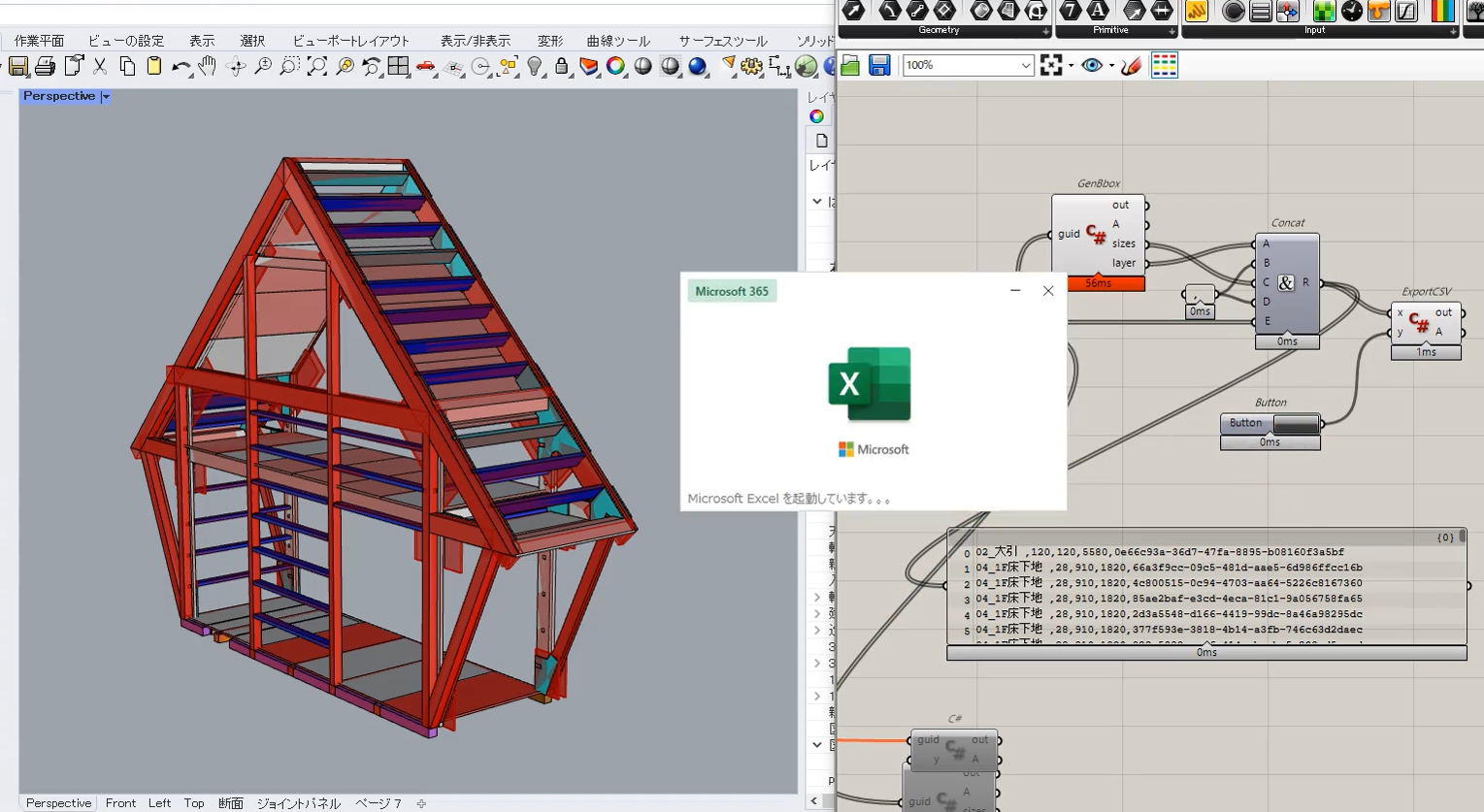Click the Print icon in Rhino toolbar
The height and width of the screenshot is (812, 1484).
45,66
